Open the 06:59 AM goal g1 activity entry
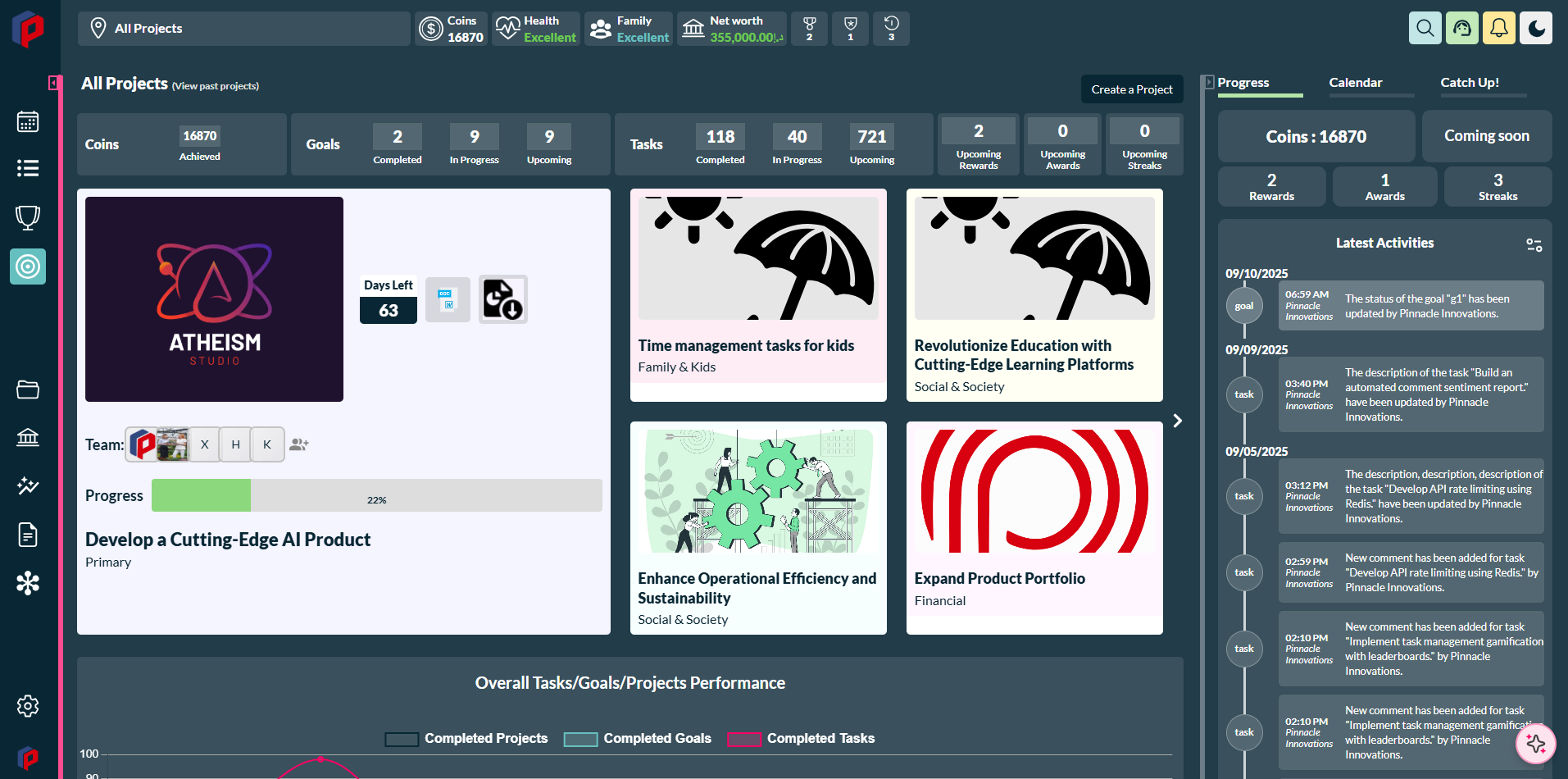 tap(1411, 306)
